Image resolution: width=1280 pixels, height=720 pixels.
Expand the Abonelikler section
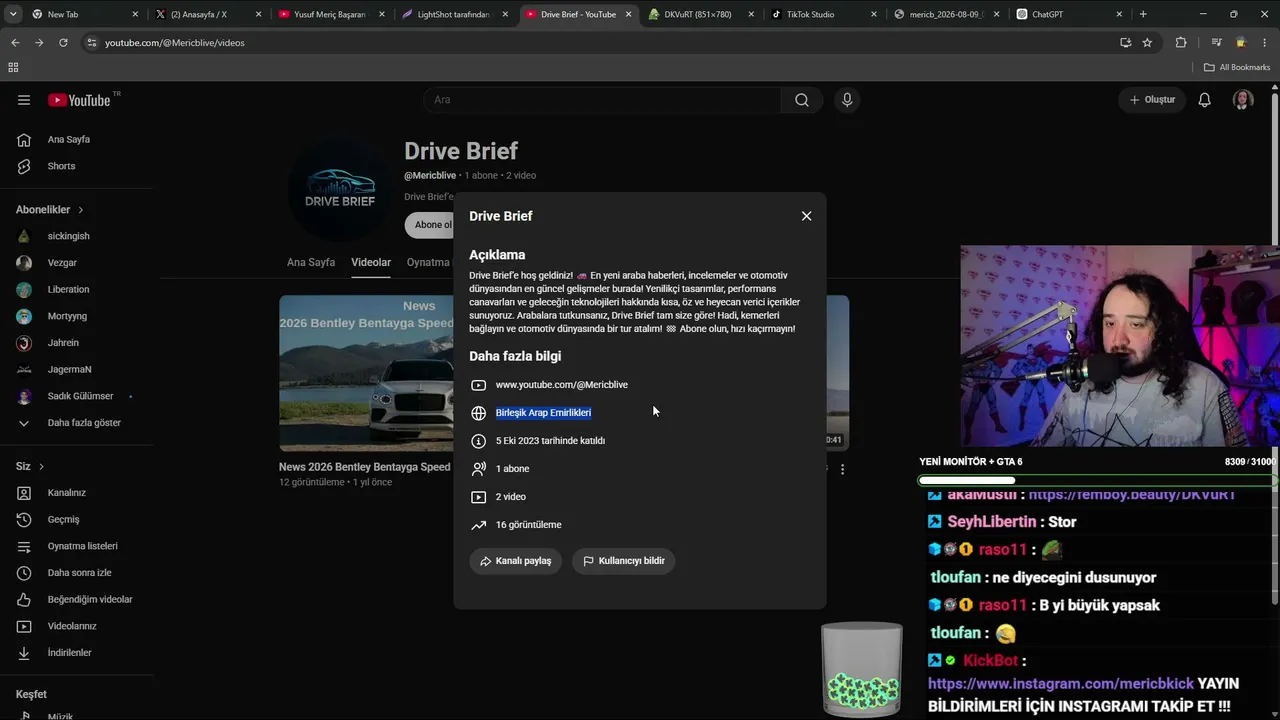(50, 210)
